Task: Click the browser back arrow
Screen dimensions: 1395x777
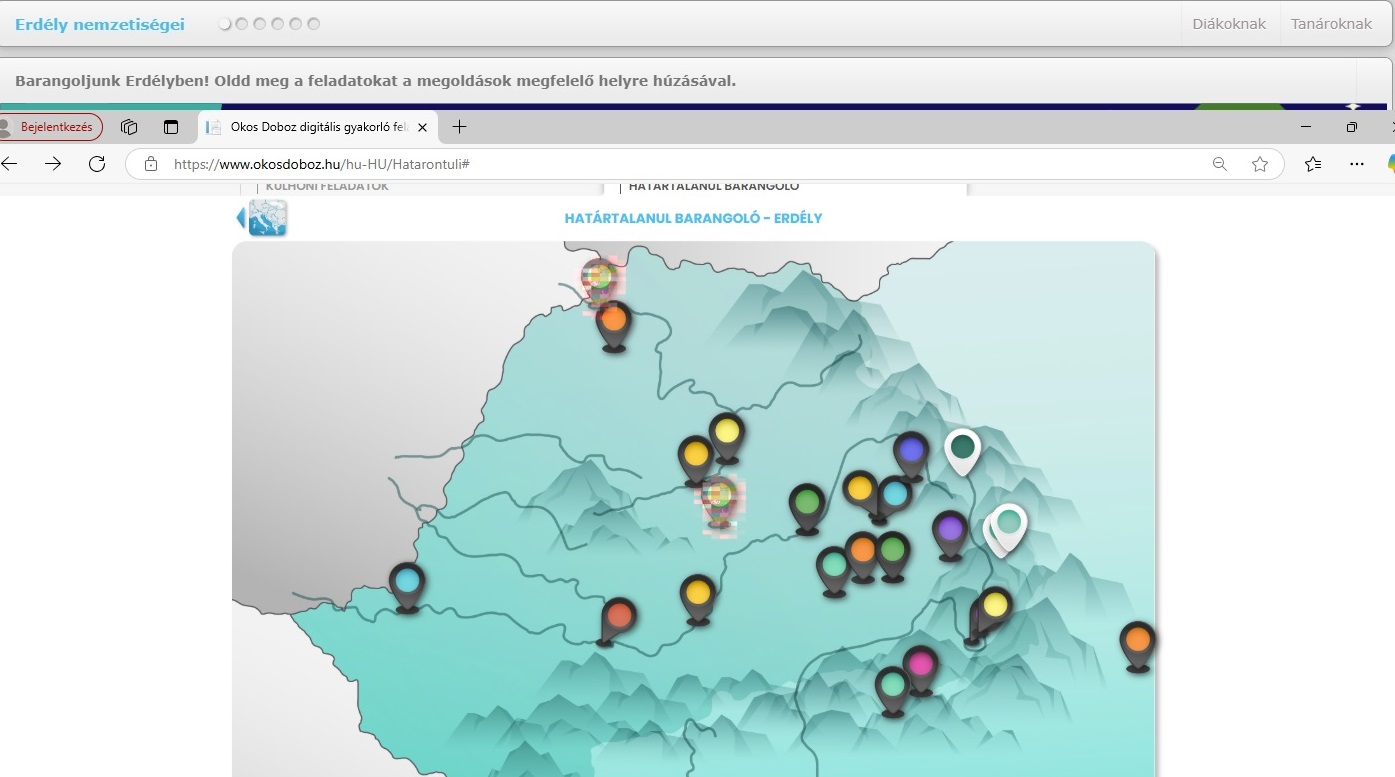Action: click(10, 164)
